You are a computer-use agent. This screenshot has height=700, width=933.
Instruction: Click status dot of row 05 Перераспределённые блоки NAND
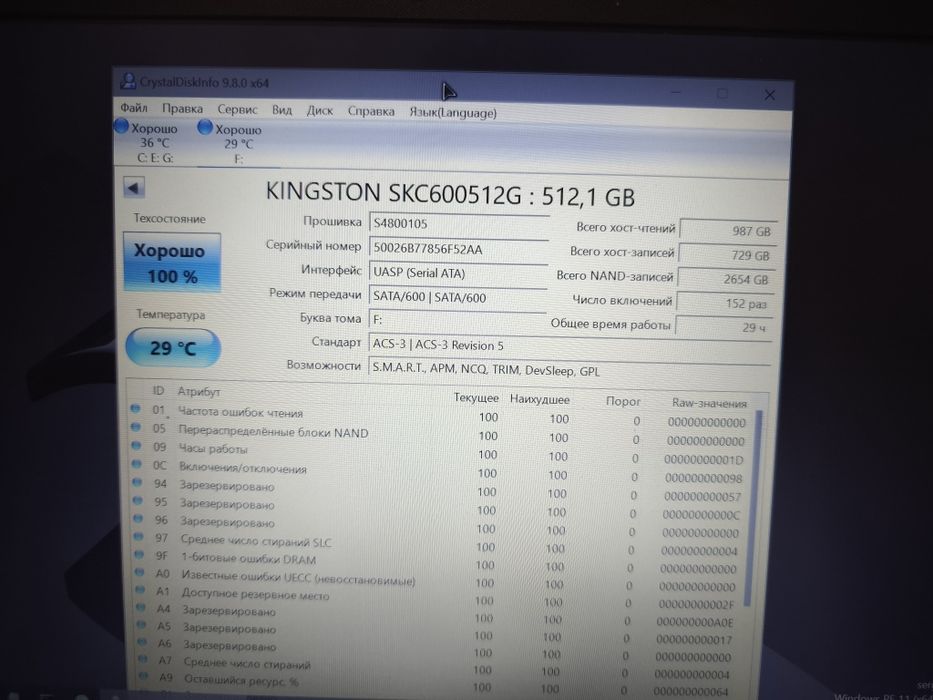click(136, 427)
